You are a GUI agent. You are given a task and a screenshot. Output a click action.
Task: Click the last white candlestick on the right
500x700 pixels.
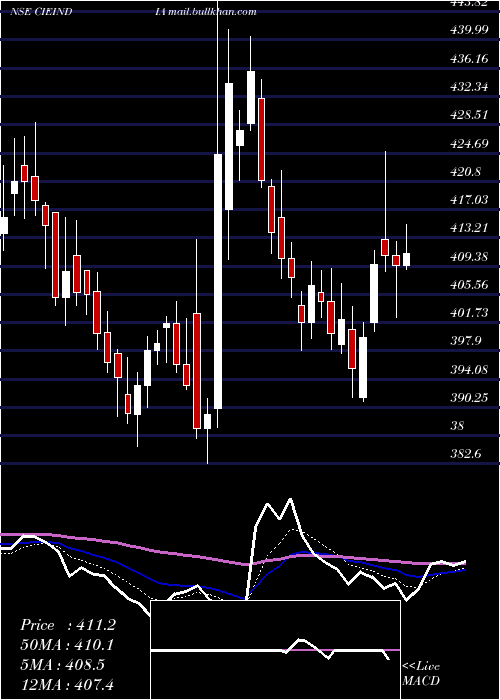(x=406, y=259)
